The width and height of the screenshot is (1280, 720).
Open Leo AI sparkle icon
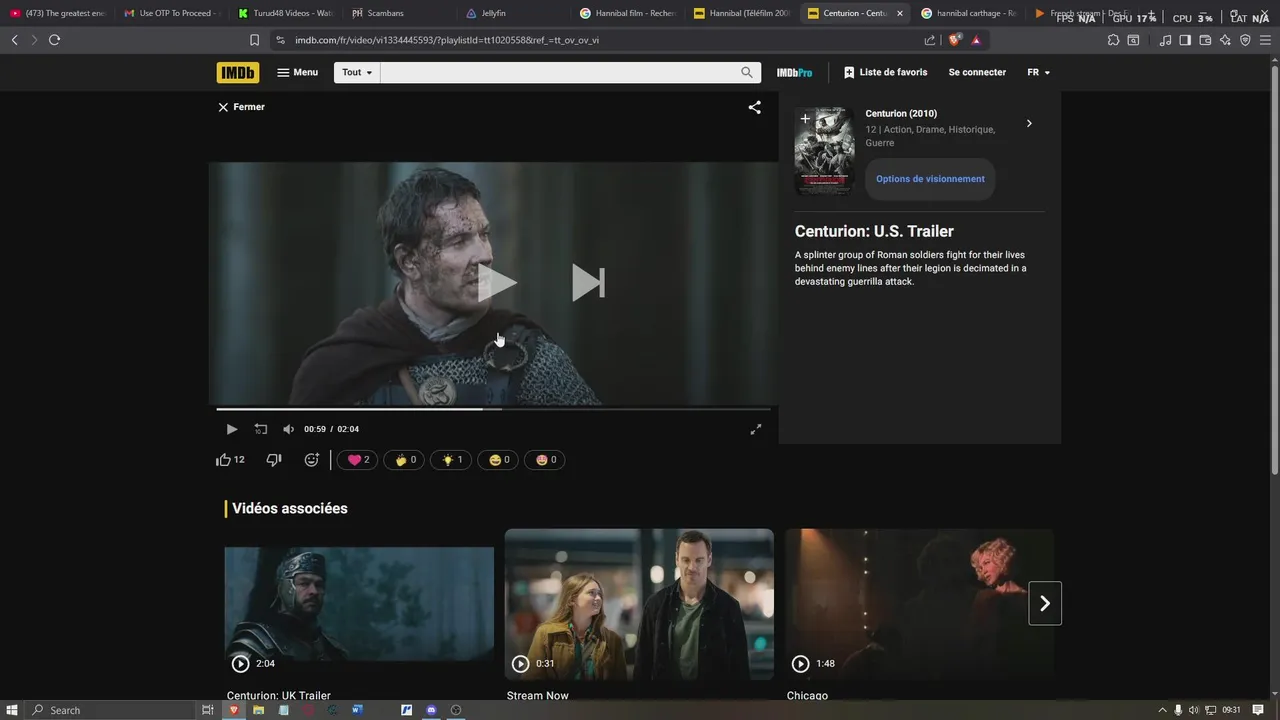tap(1225, 40)
